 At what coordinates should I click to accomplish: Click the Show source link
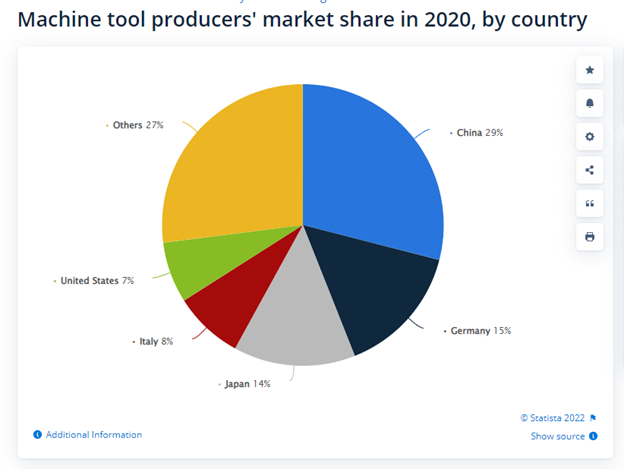[x=558, y=436]
